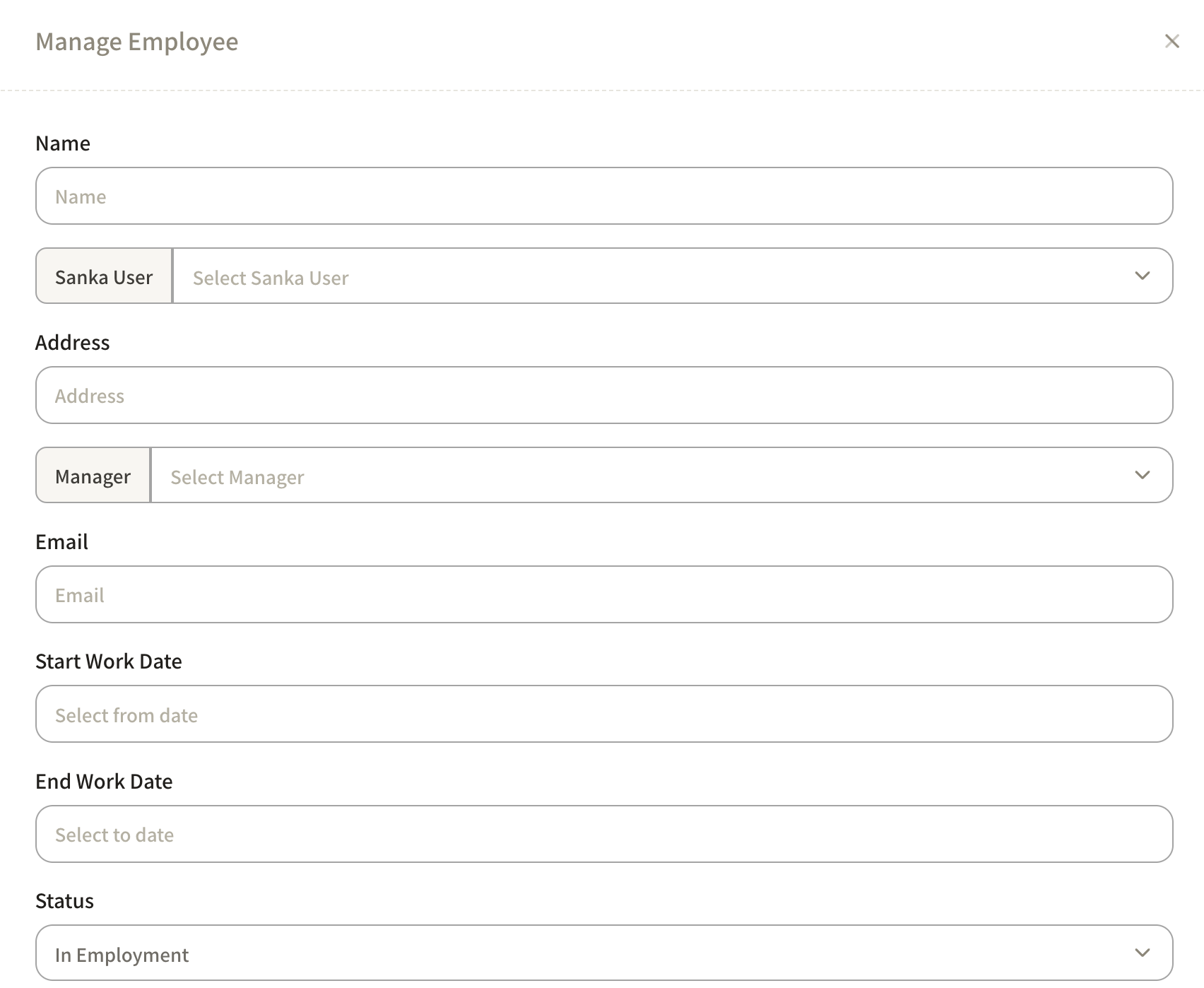Click the Status field label
This screenshot has height=988, width=1204.
64,901
